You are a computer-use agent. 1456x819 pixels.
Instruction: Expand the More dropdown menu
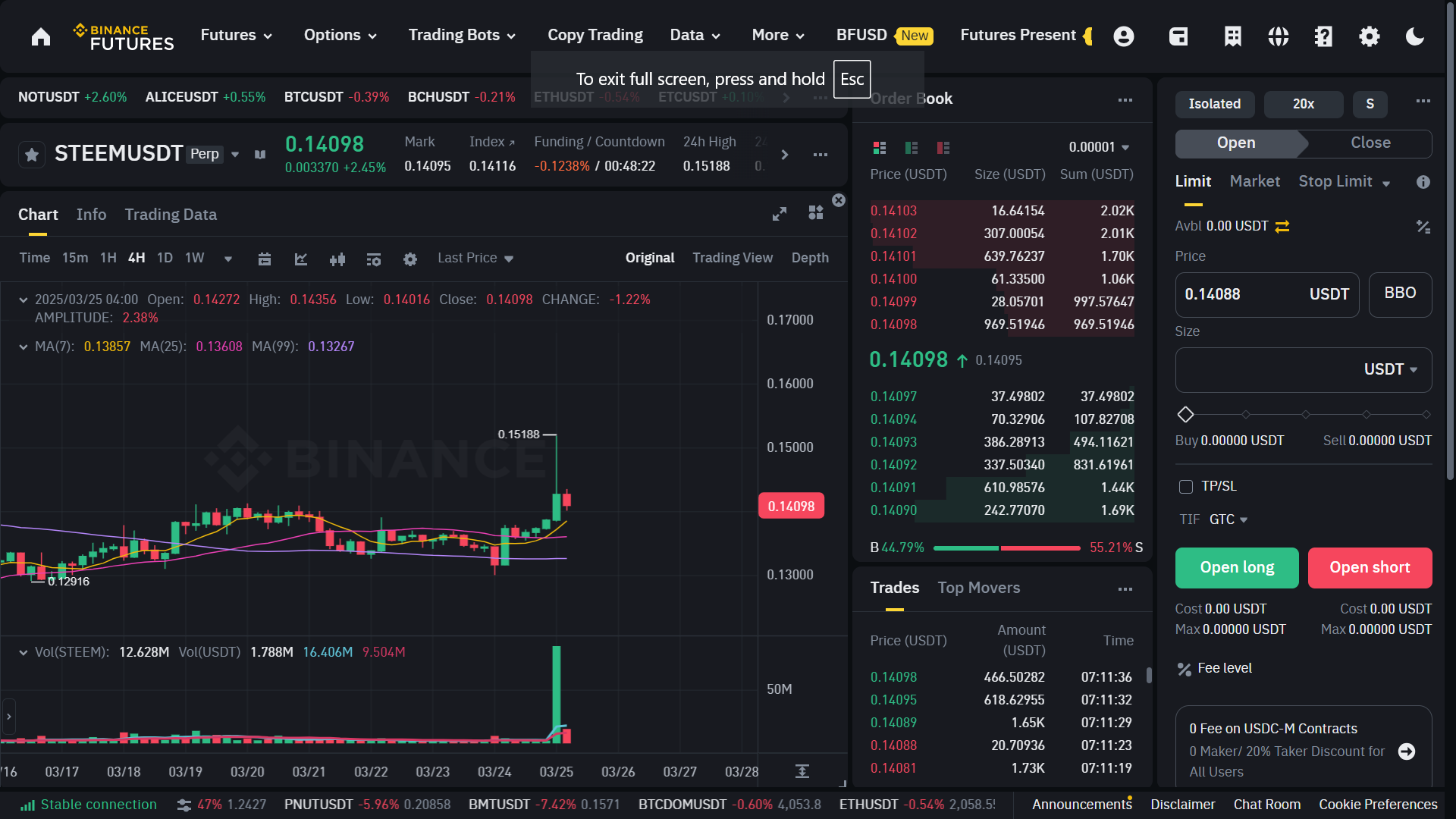pyautogui.click(x=778, y=36)
